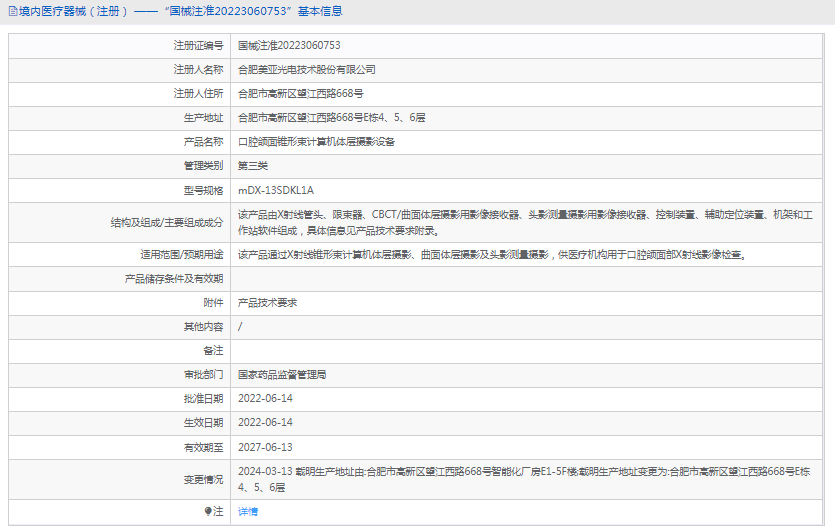Select the page header title 境内医疗器械（注册）
The height and width of the screenshot is (531, 835).
click(x=73, y=11)
